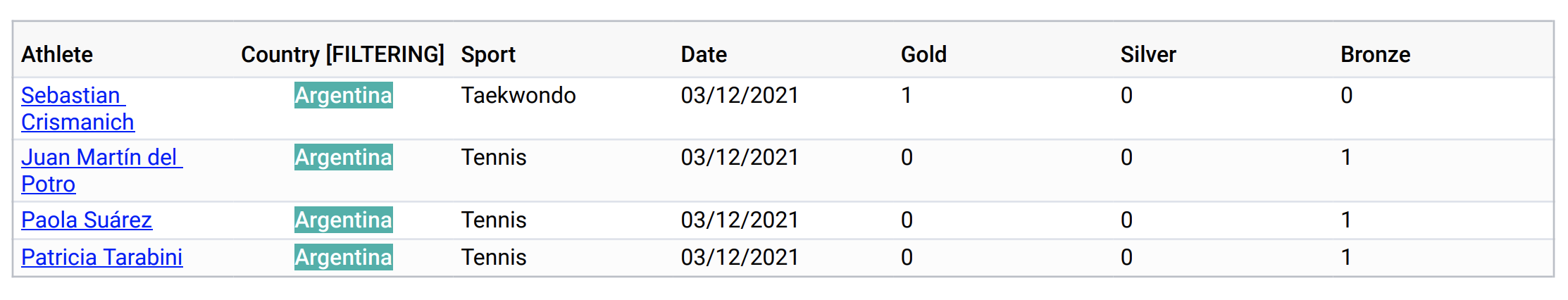Select highlighted Argentina in Crismanich row
Image resolution: width=1568 pixels, height=300 pixels.
[x=344, y=95]
